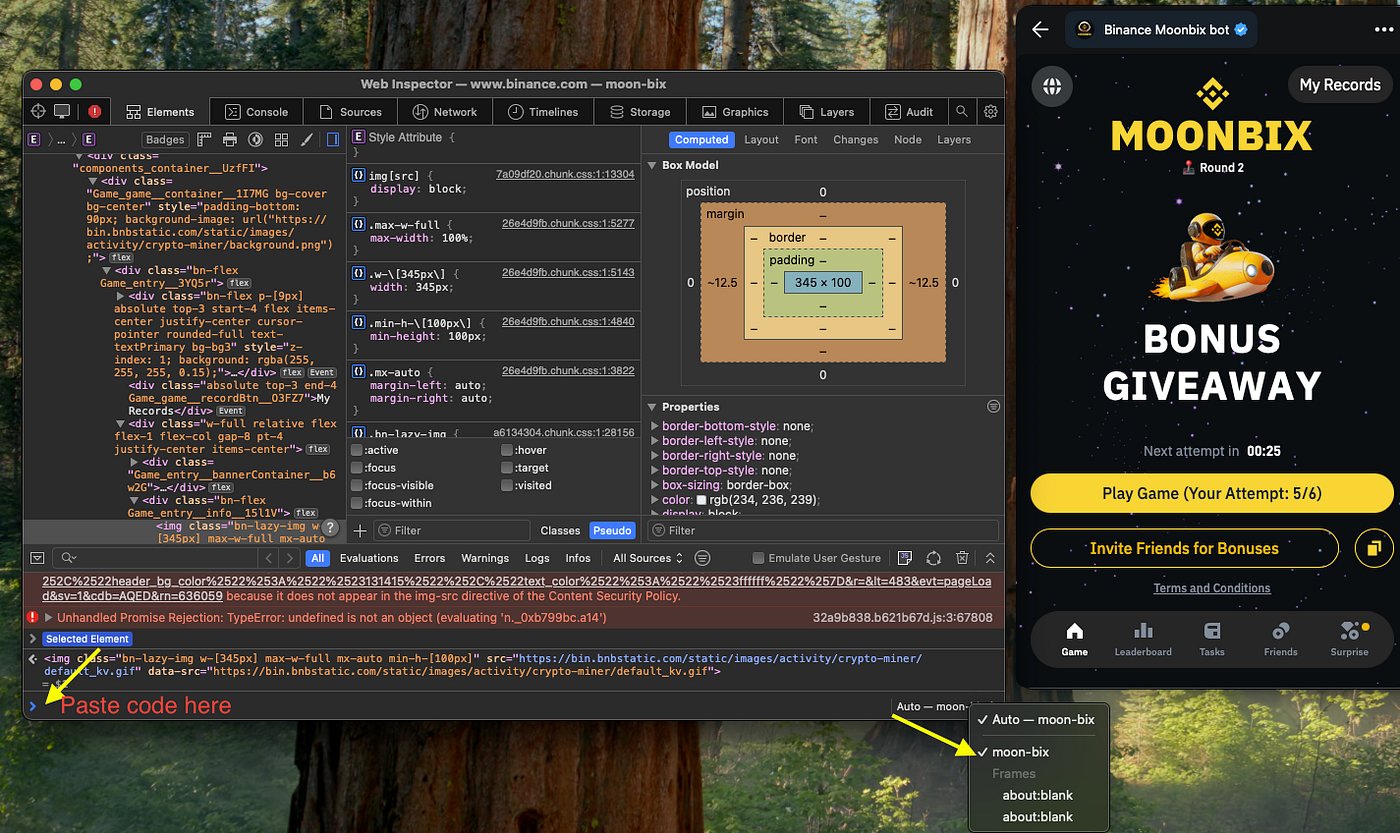Click Invite Friends for Bonuses button
Screen dimensions: 1400x833
point(1184,548)
